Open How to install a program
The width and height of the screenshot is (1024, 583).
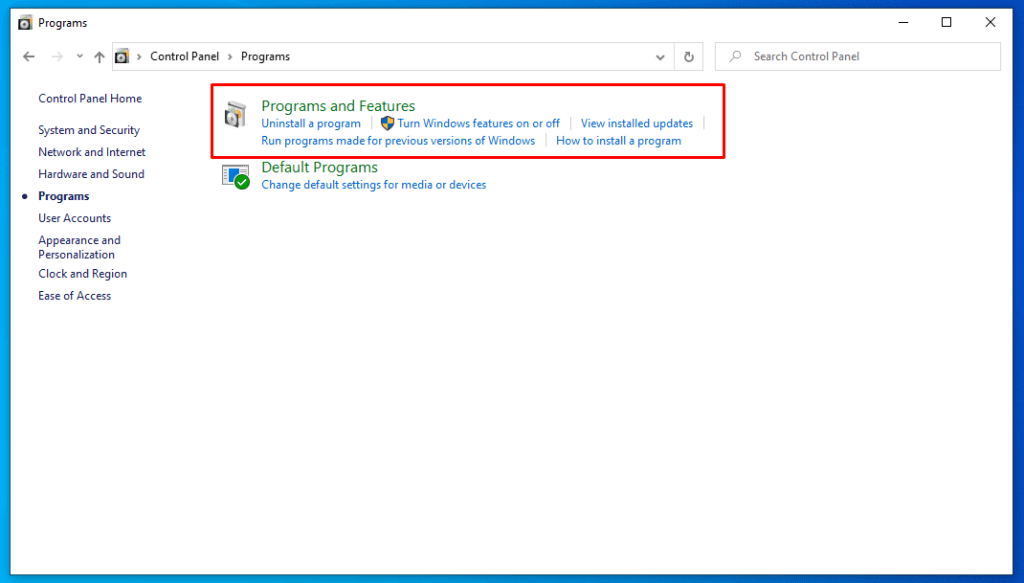click(x=618, y=141)
